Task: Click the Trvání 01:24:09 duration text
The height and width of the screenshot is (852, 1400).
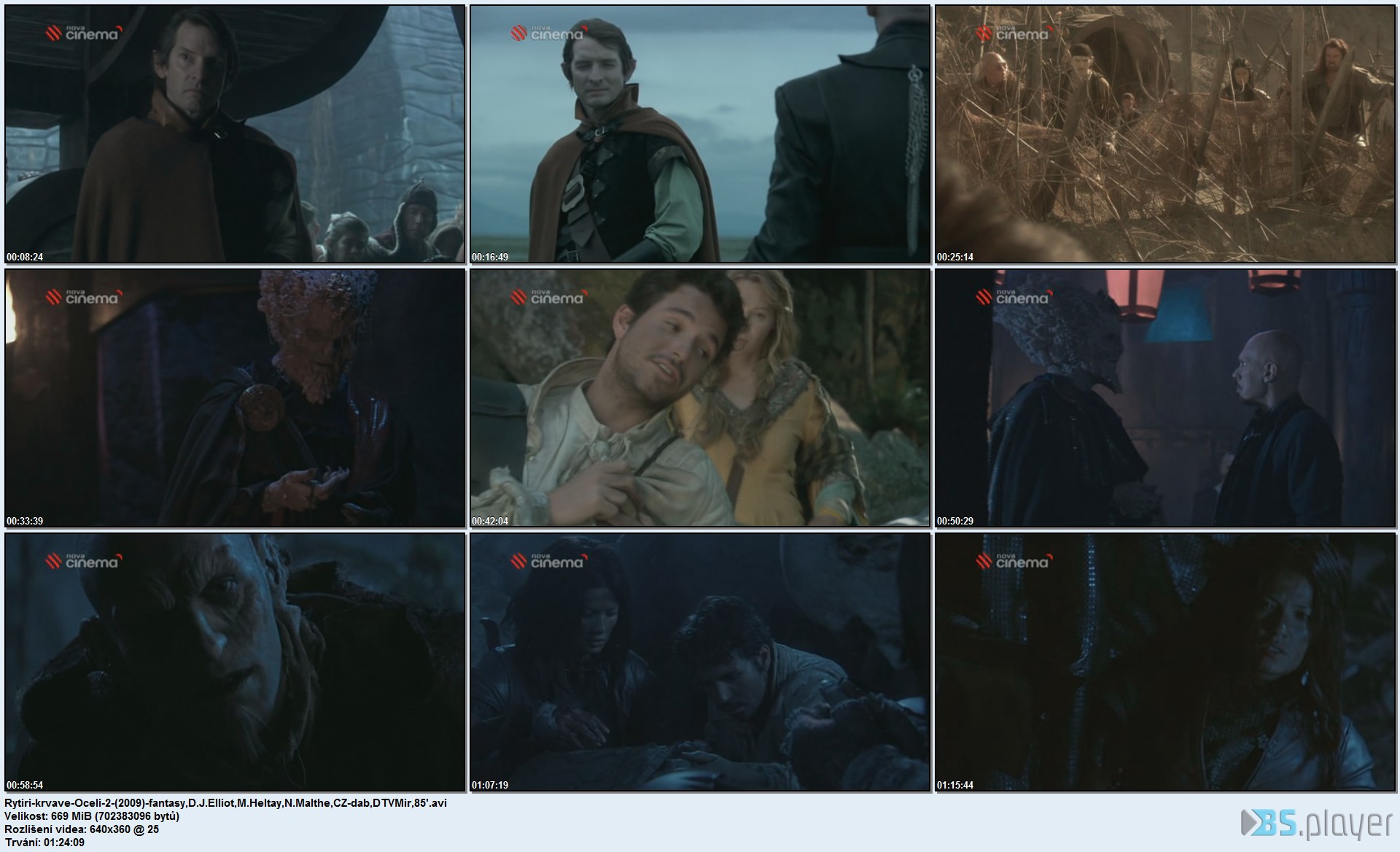Action: coord(44,842)
